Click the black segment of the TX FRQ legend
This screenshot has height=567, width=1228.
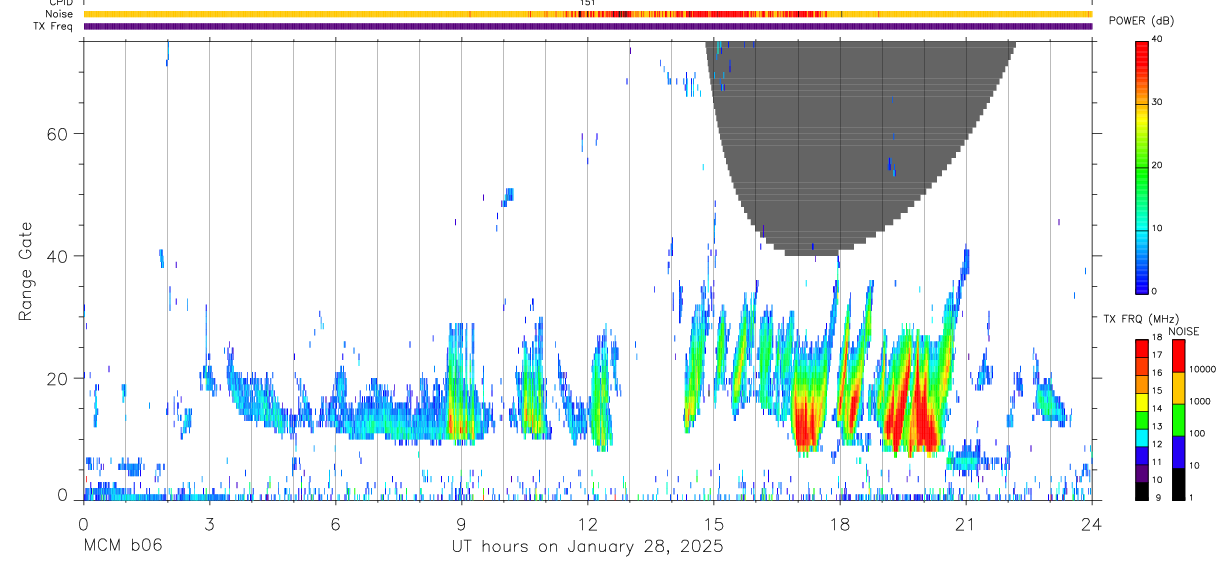pos(1142,490)
